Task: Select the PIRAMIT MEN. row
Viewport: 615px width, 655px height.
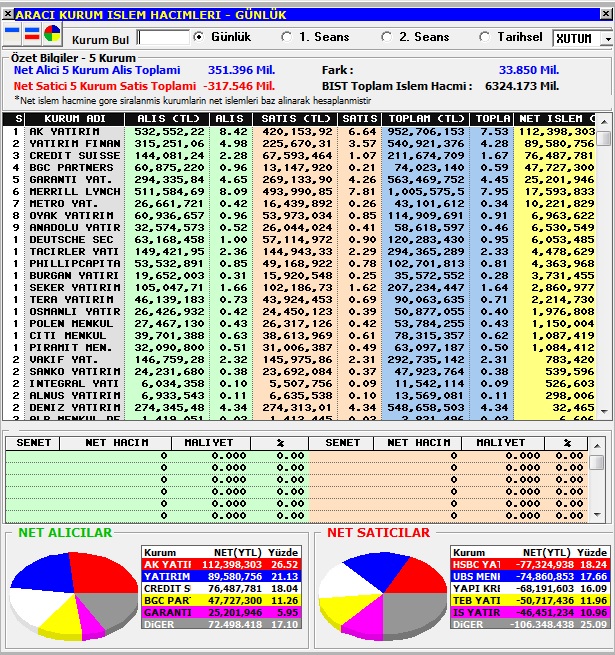Action: click(299, 348)
